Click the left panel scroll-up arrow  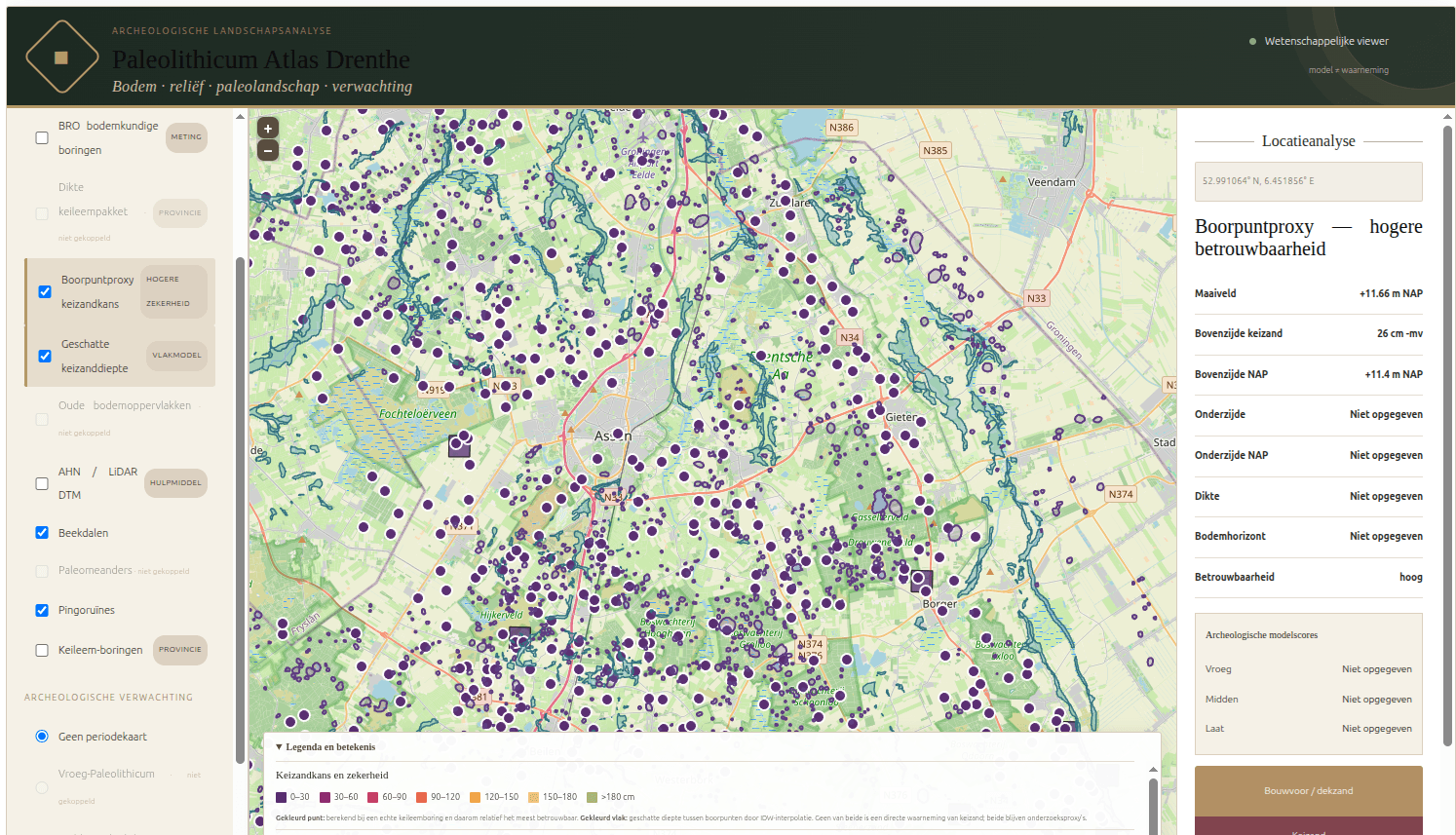coord(240,117)
